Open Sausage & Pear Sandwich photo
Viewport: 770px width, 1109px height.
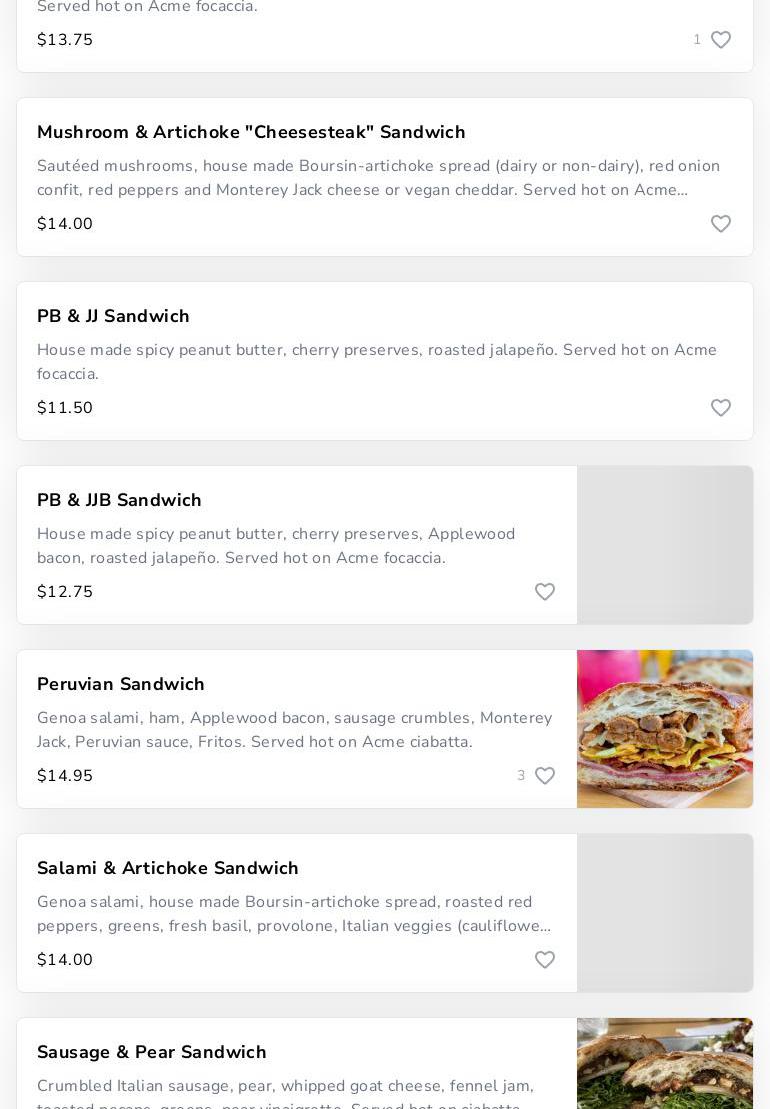(665, 1063)
